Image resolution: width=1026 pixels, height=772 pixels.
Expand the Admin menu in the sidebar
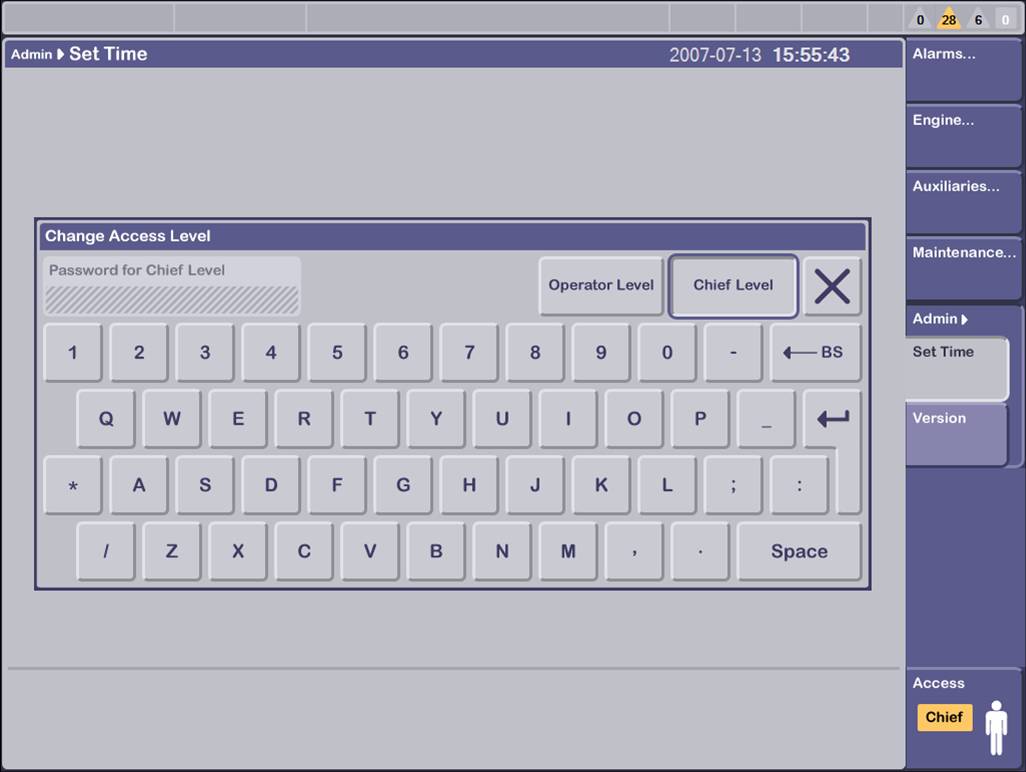tap(938, 319)
